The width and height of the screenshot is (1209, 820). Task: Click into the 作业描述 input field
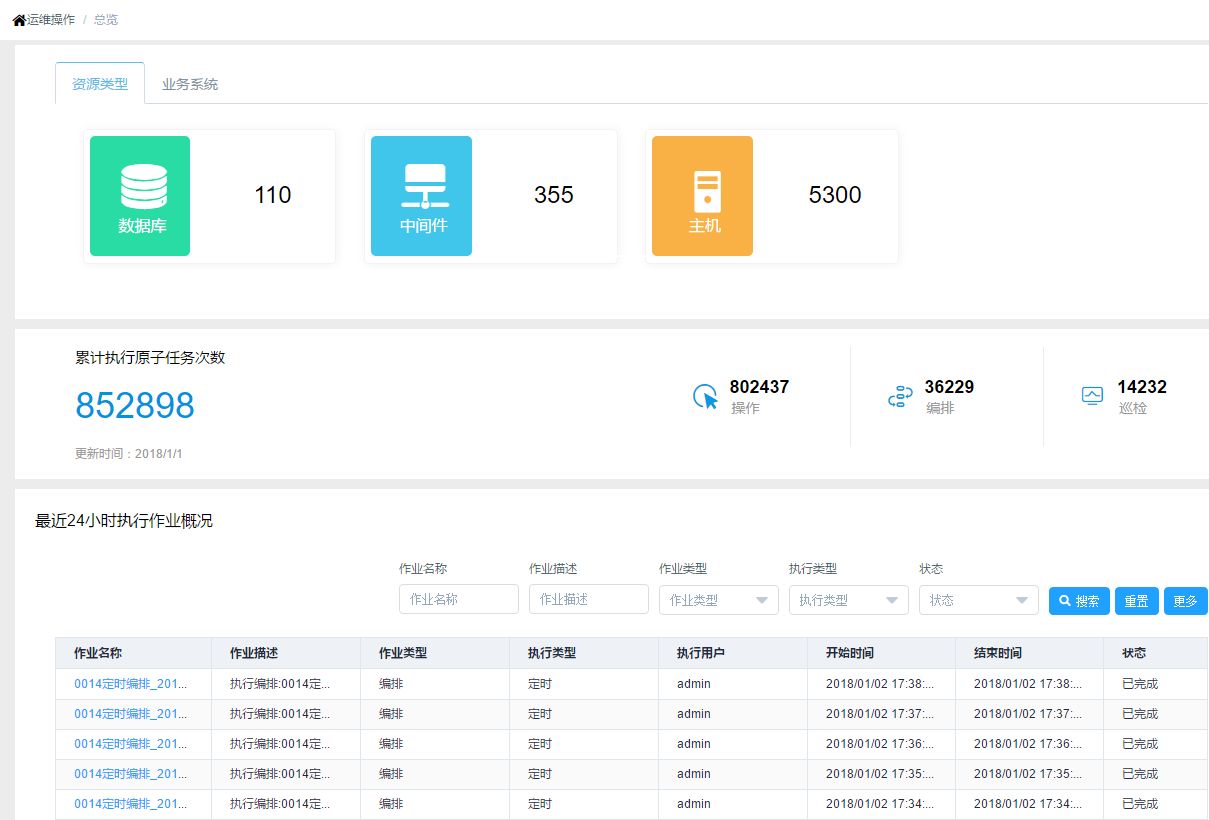(588, 599)
